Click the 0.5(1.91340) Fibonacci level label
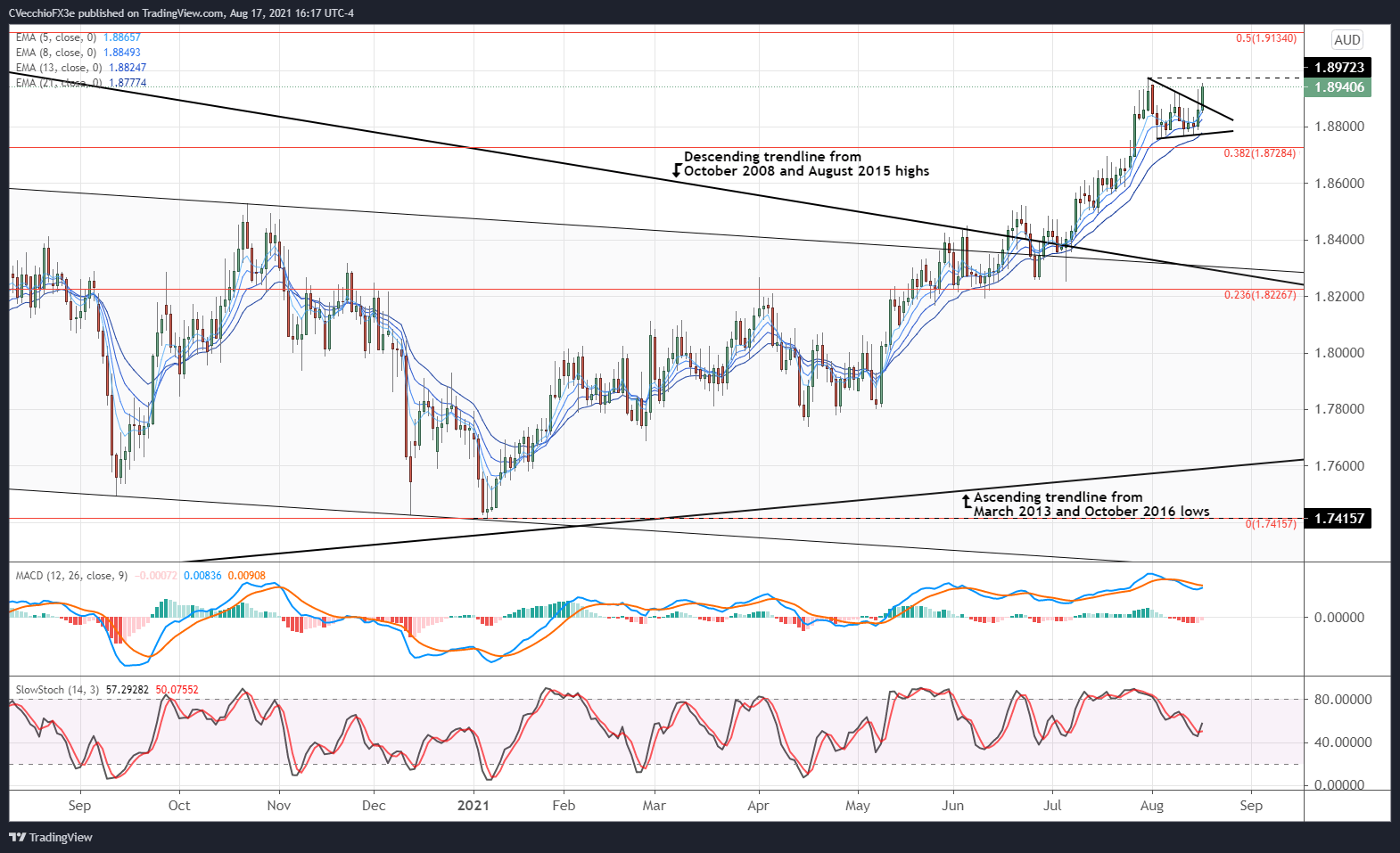Image resolution: width=1400 pixels, height=853 pixels. coord(1266,38)
